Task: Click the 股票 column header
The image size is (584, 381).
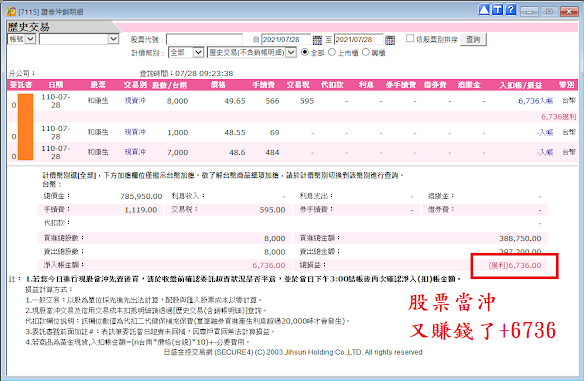Action: (98, 85)
